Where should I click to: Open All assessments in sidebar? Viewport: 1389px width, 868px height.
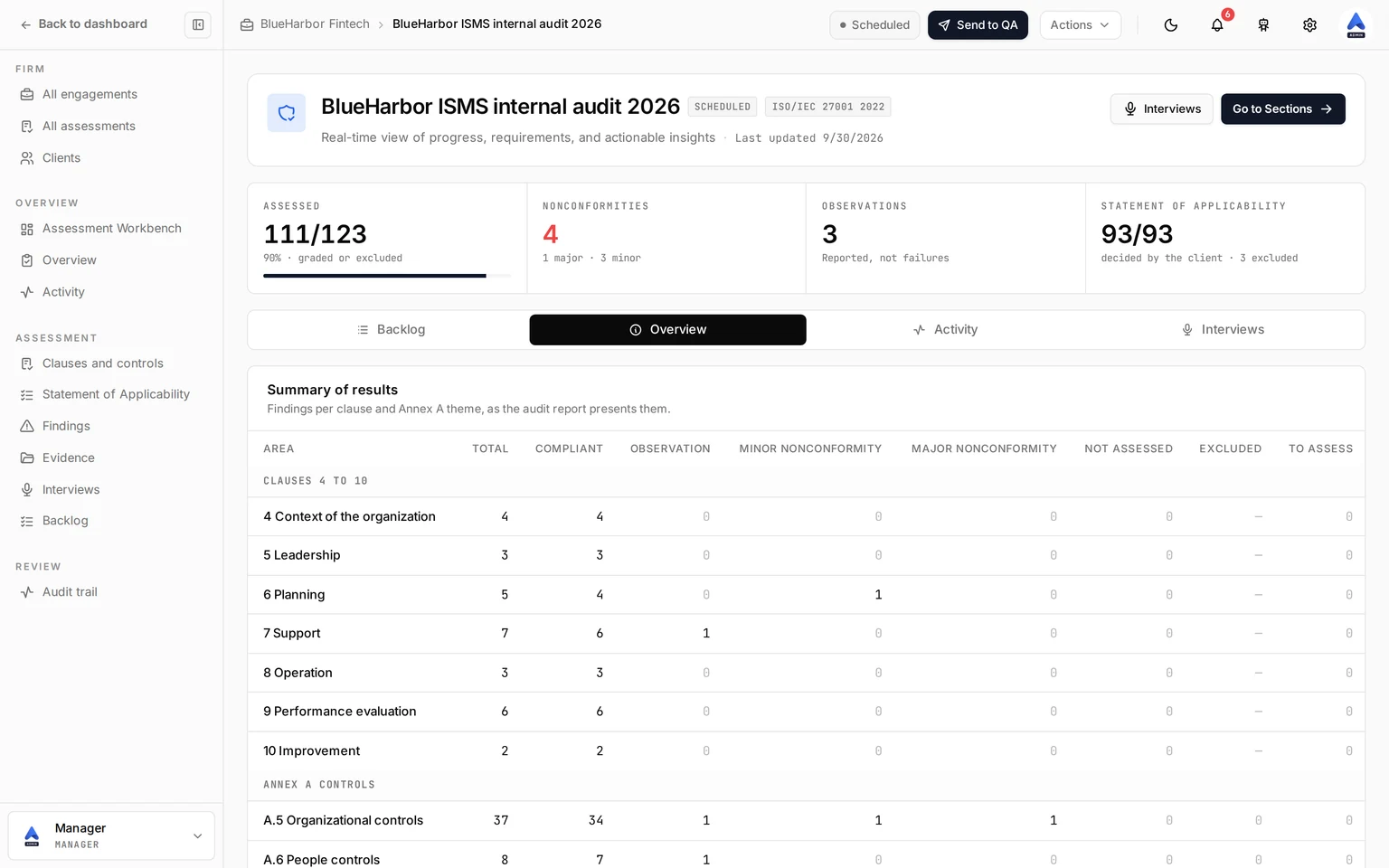coord(89,126)
